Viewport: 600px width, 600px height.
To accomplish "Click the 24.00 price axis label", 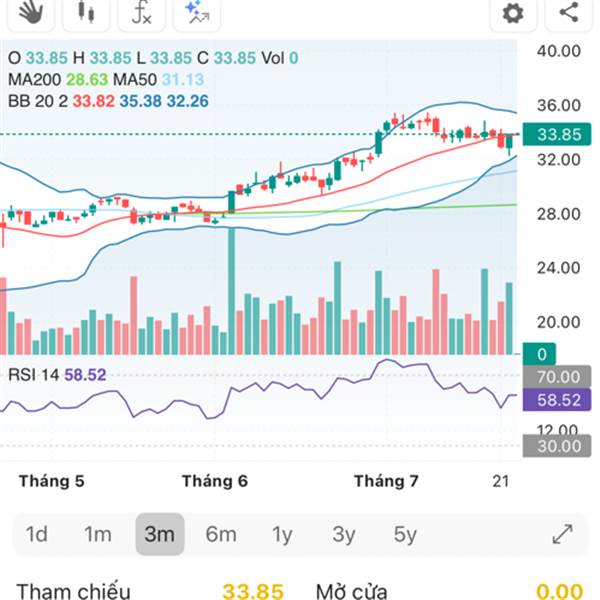I will (x=559, y=268).
